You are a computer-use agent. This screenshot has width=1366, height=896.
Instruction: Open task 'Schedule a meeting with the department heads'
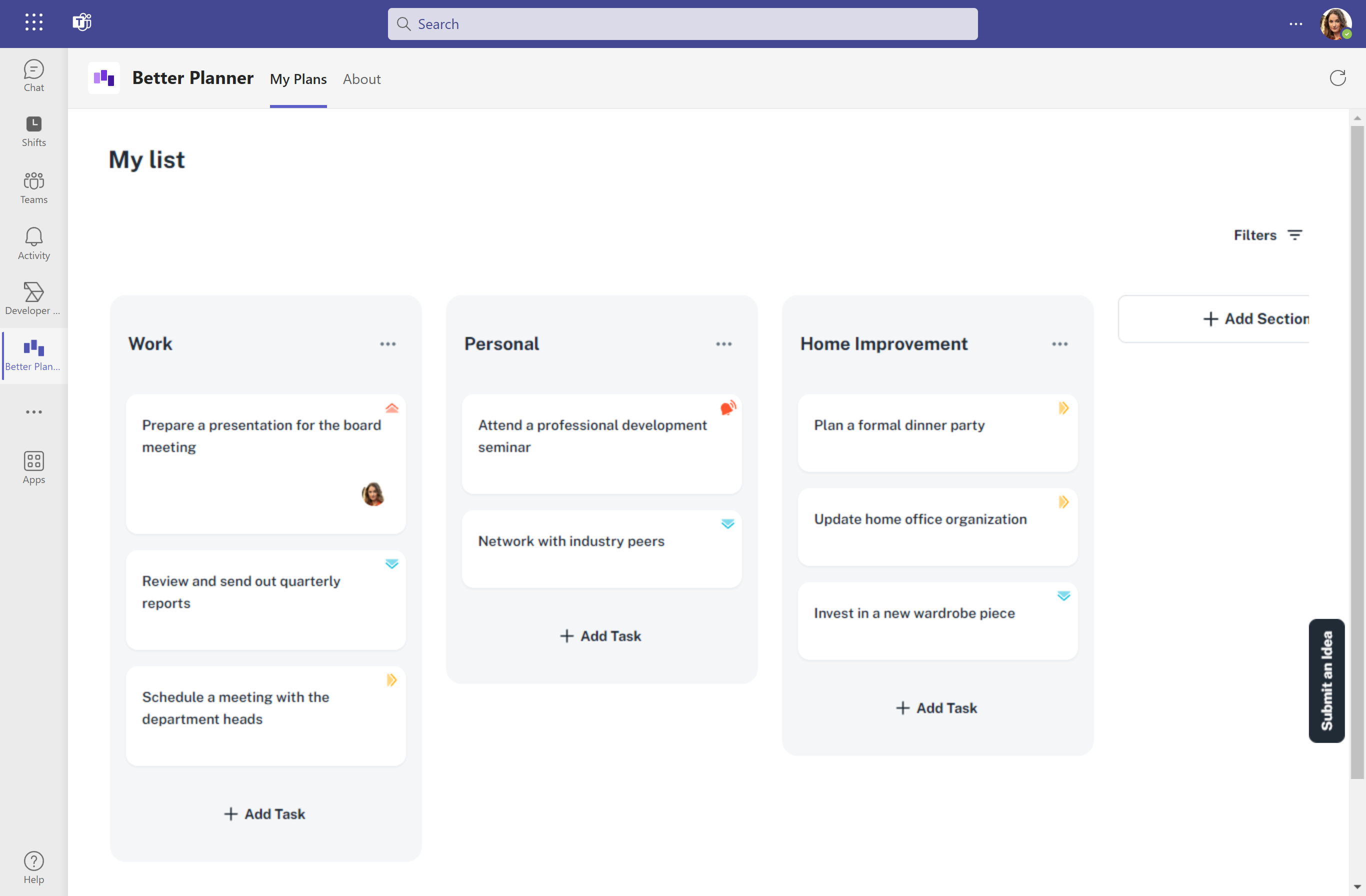pyautogui.click(x=265, y=716)
